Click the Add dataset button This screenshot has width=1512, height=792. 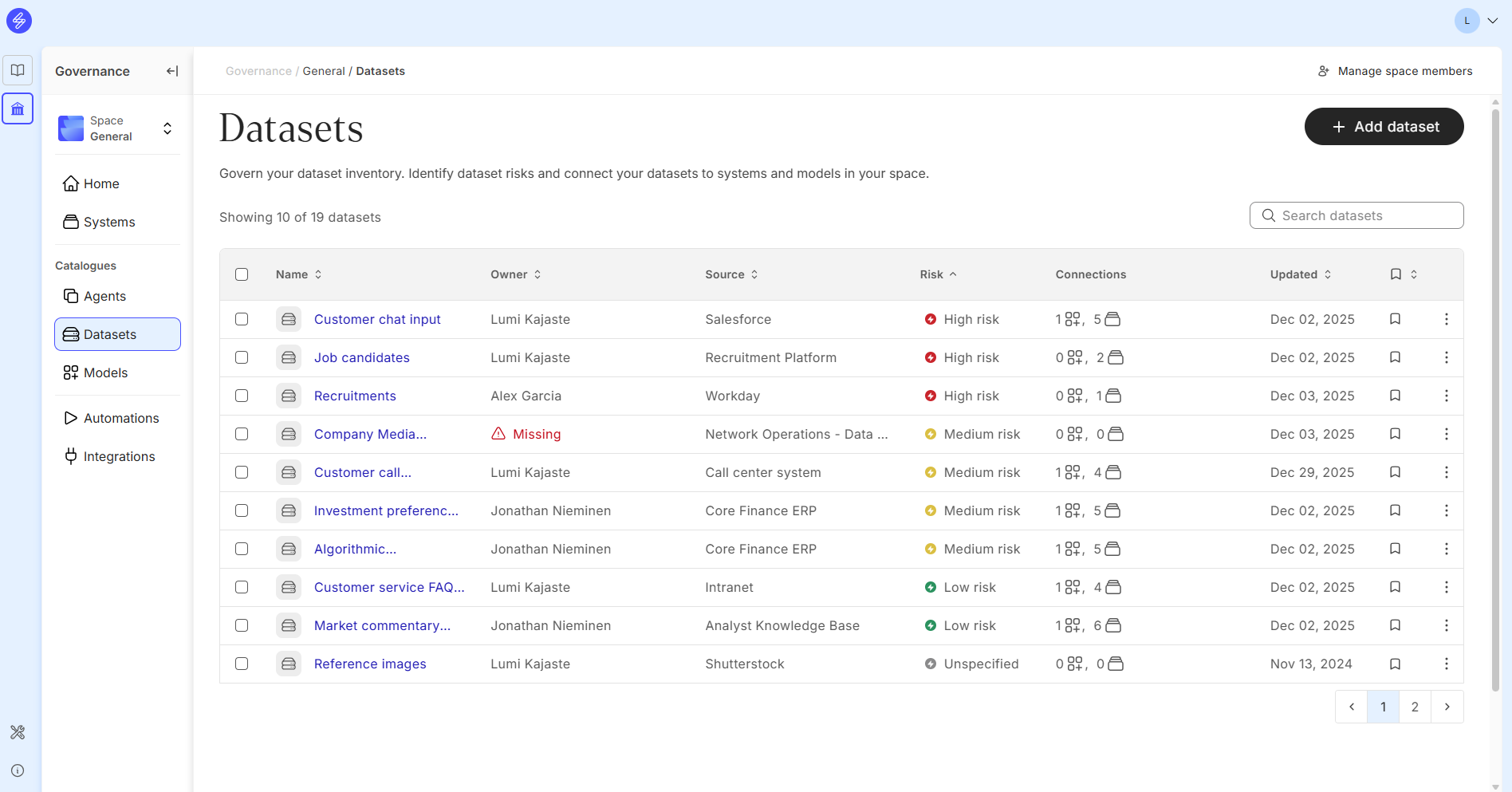1384,127
